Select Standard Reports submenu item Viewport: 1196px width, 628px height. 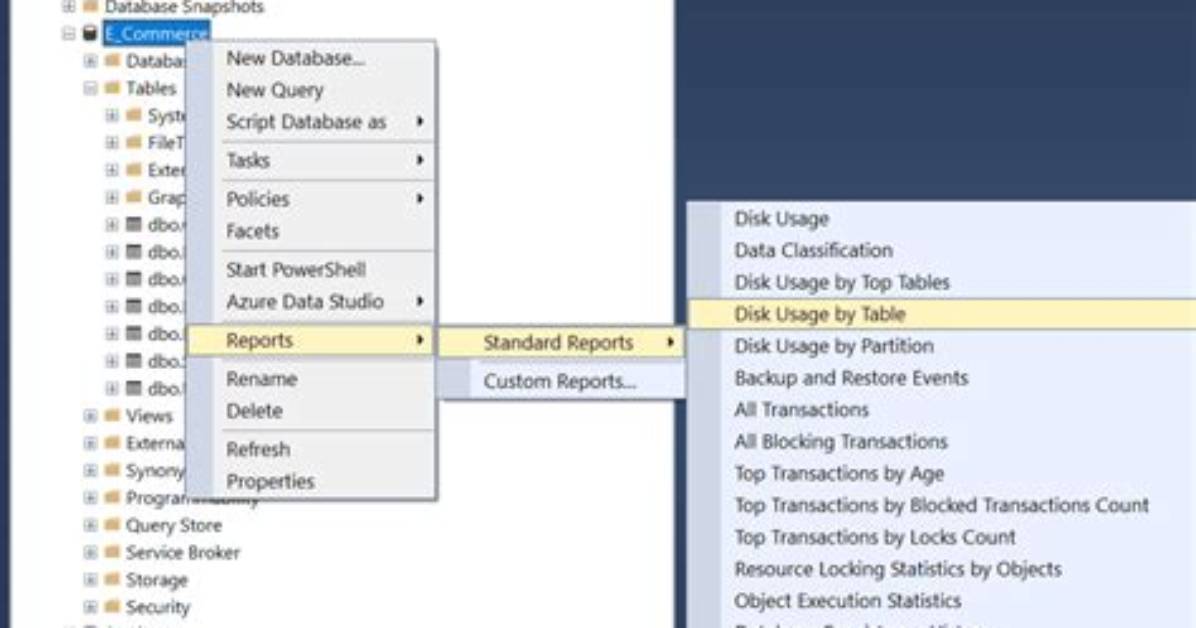point(561,343)
